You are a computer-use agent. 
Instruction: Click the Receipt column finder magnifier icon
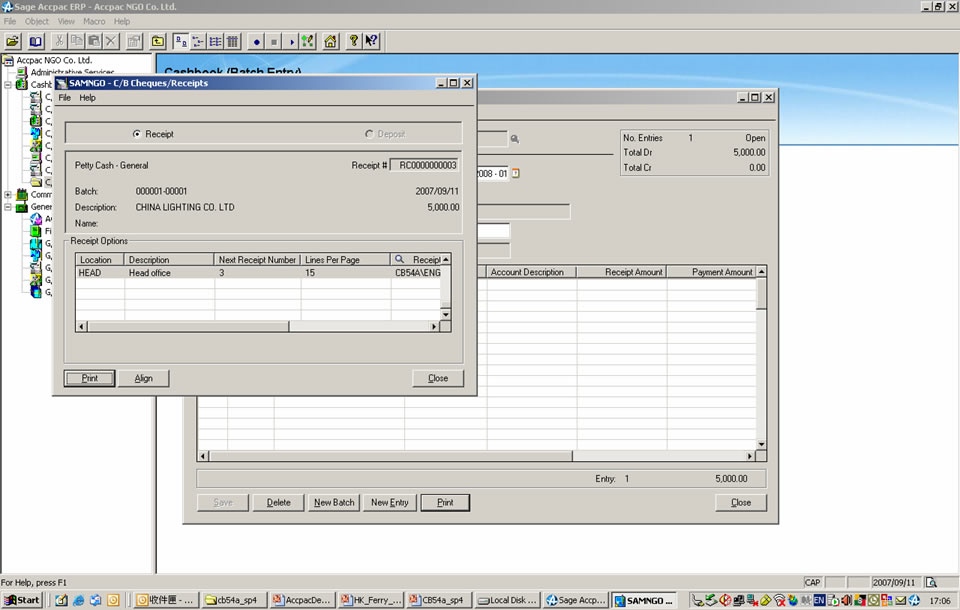(398, 259)
